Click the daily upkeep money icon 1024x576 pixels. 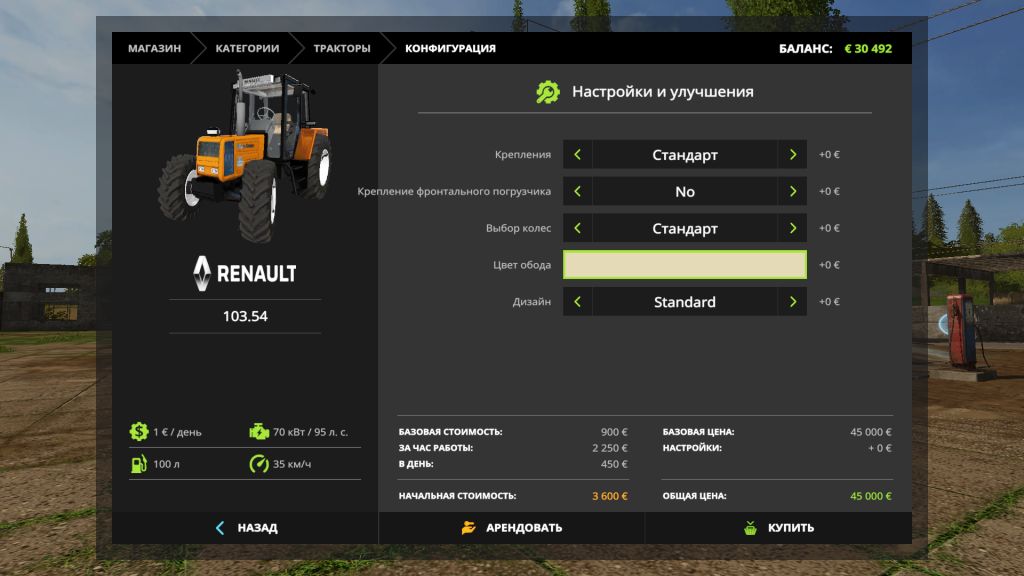pyautogui.click(x=138, y=432)
